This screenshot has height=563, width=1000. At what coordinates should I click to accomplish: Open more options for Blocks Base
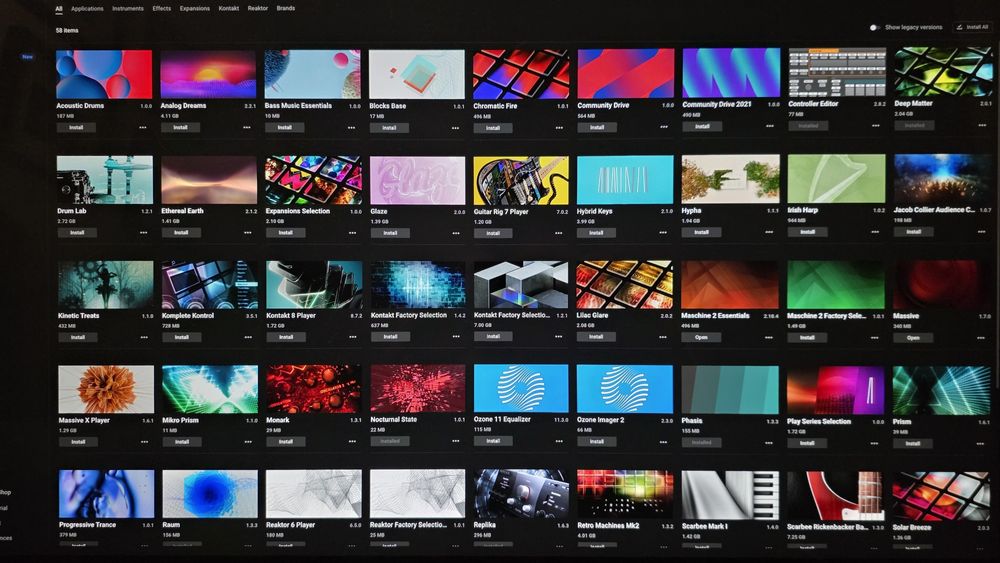455,128
